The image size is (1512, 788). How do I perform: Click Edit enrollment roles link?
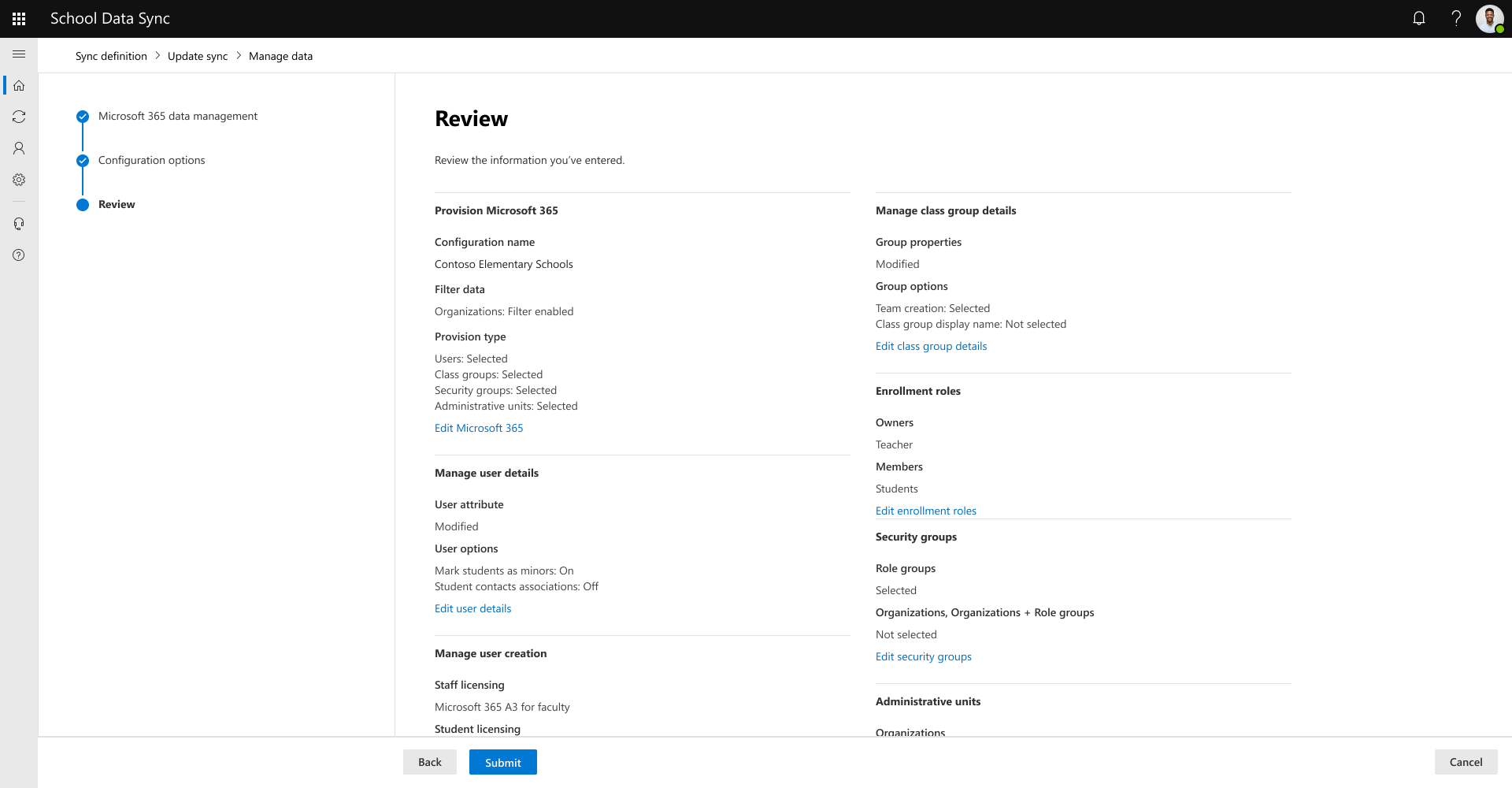[926, 511]
